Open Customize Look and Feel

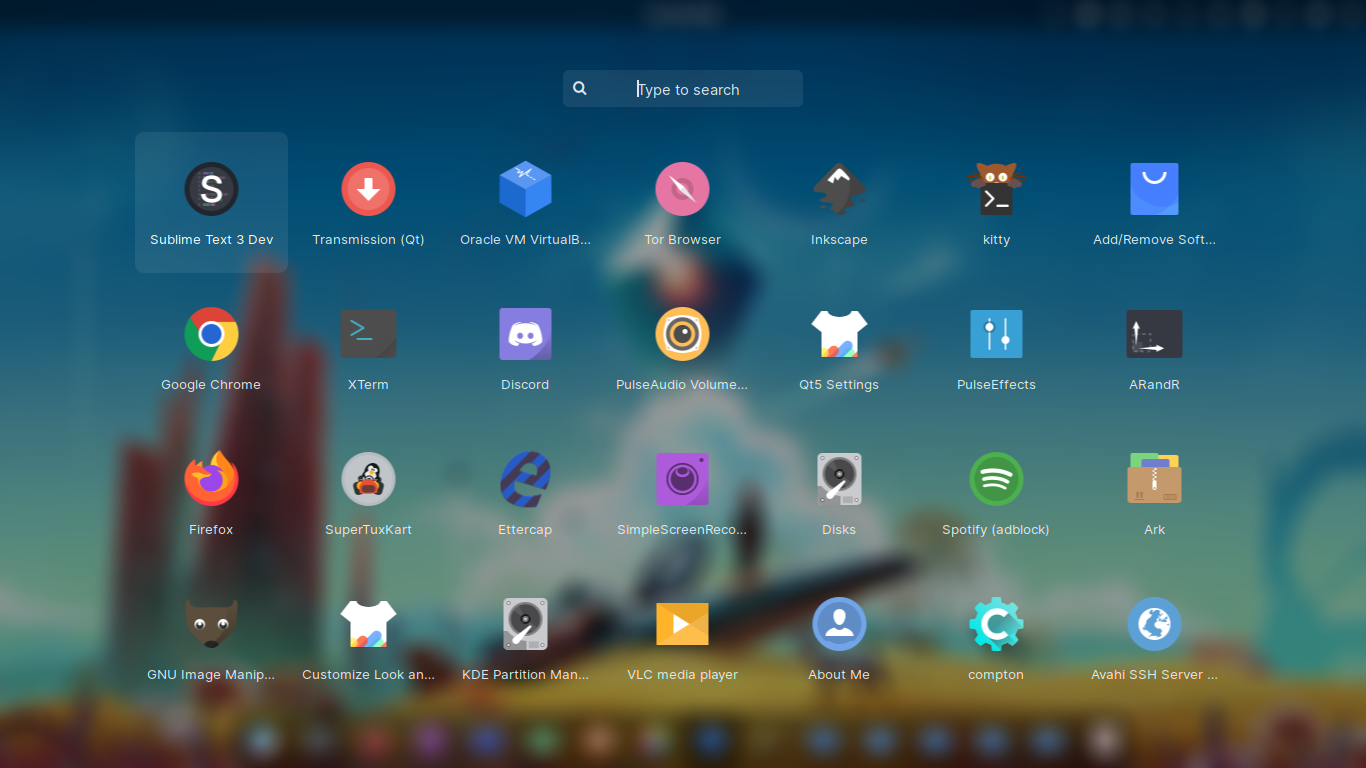[x=368, y=624]
